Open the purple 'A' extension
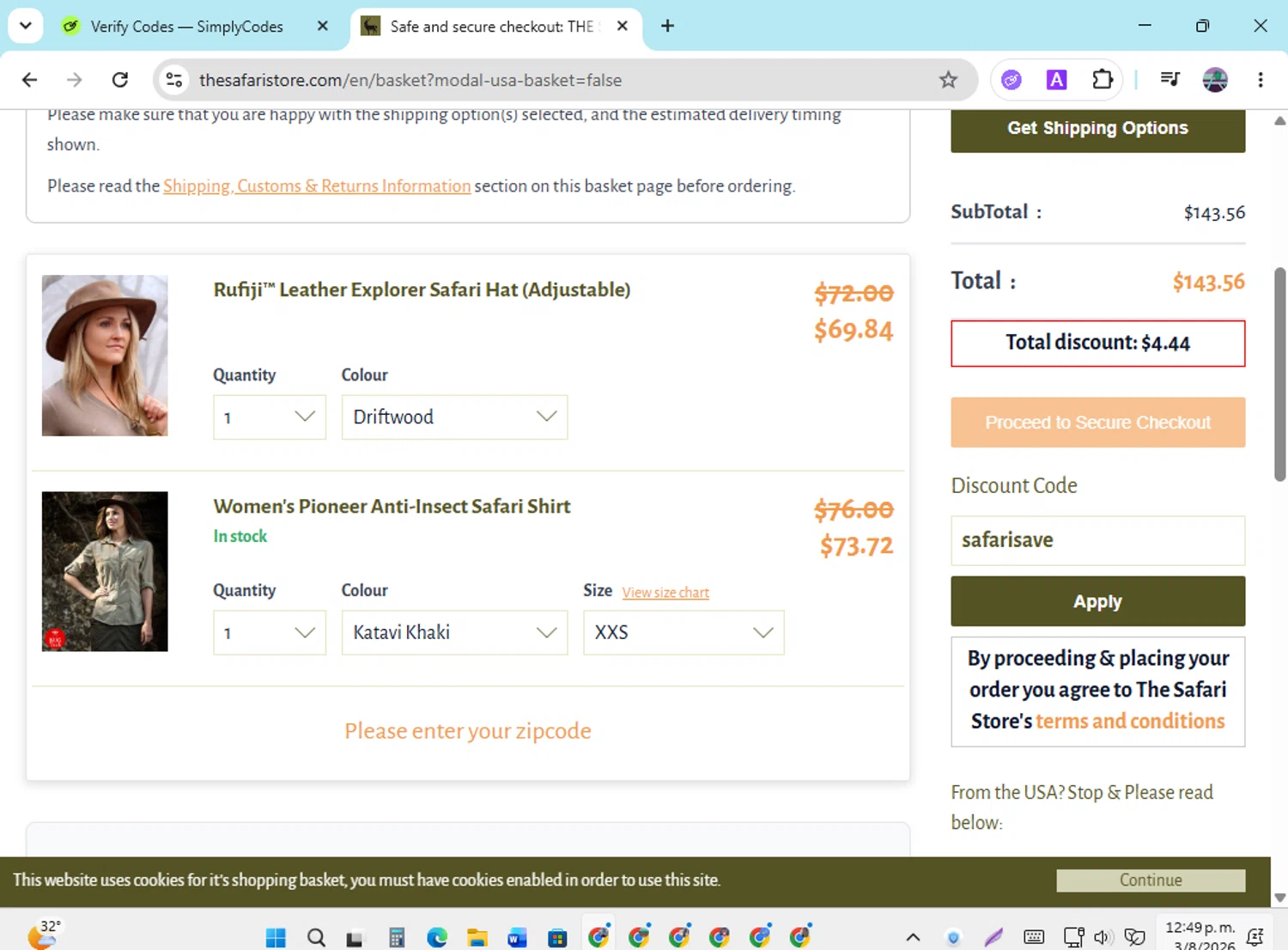The image size is (1288, 950). tap(1056, 80)
